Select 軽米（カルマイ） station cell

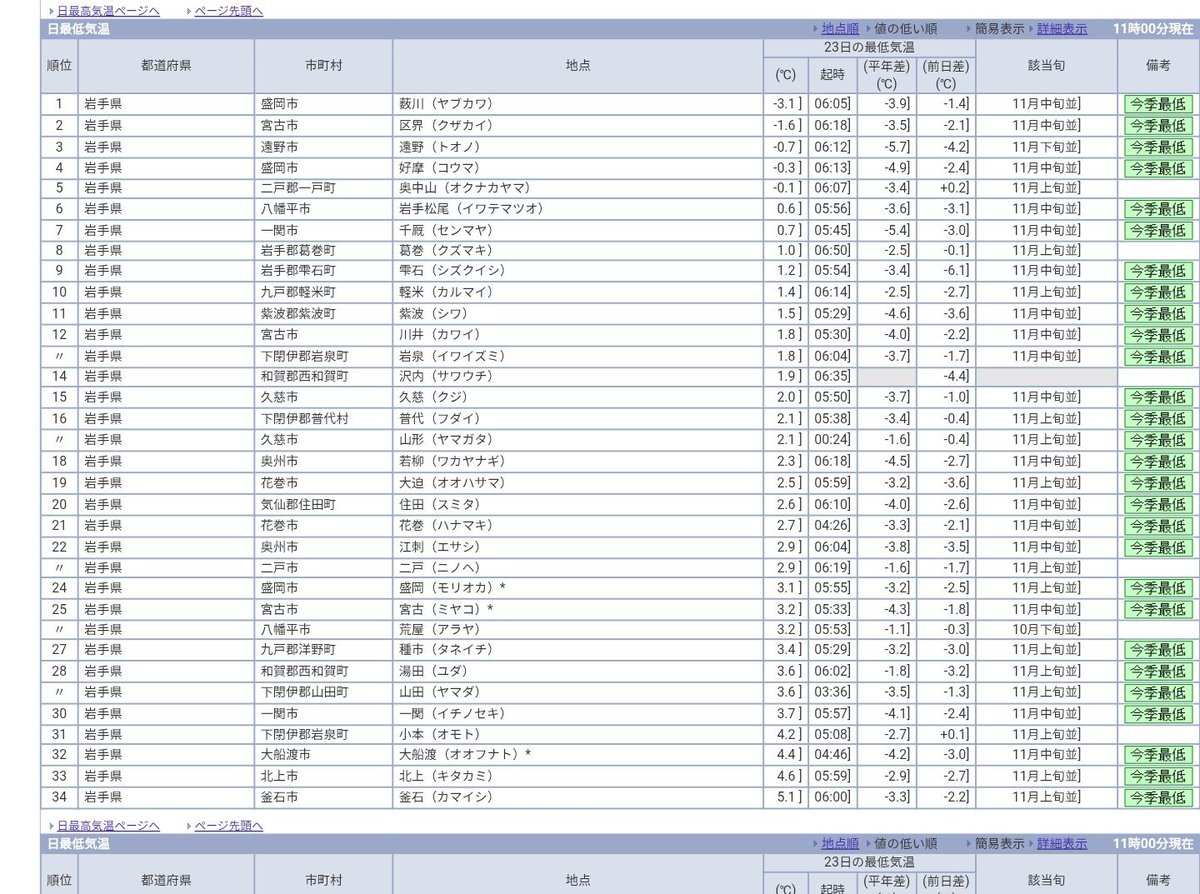point(578,292)
